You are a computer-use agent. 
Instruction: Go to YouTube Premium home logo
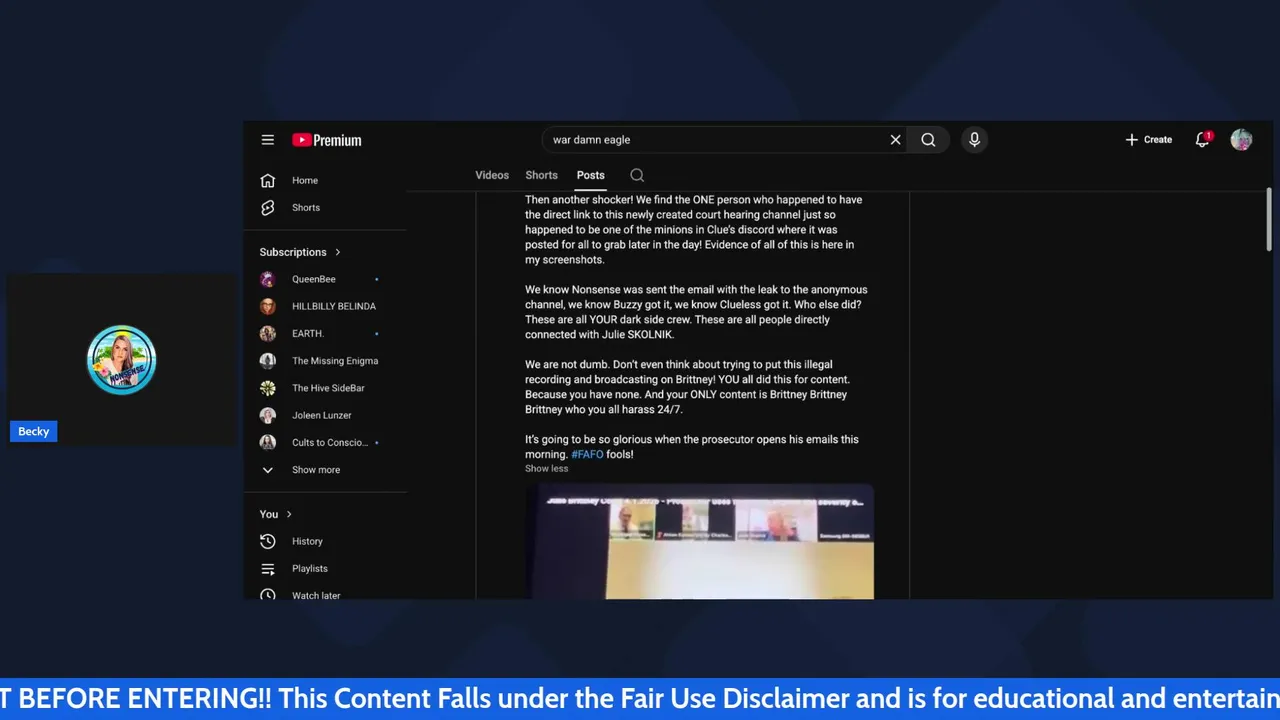(327, 140)
